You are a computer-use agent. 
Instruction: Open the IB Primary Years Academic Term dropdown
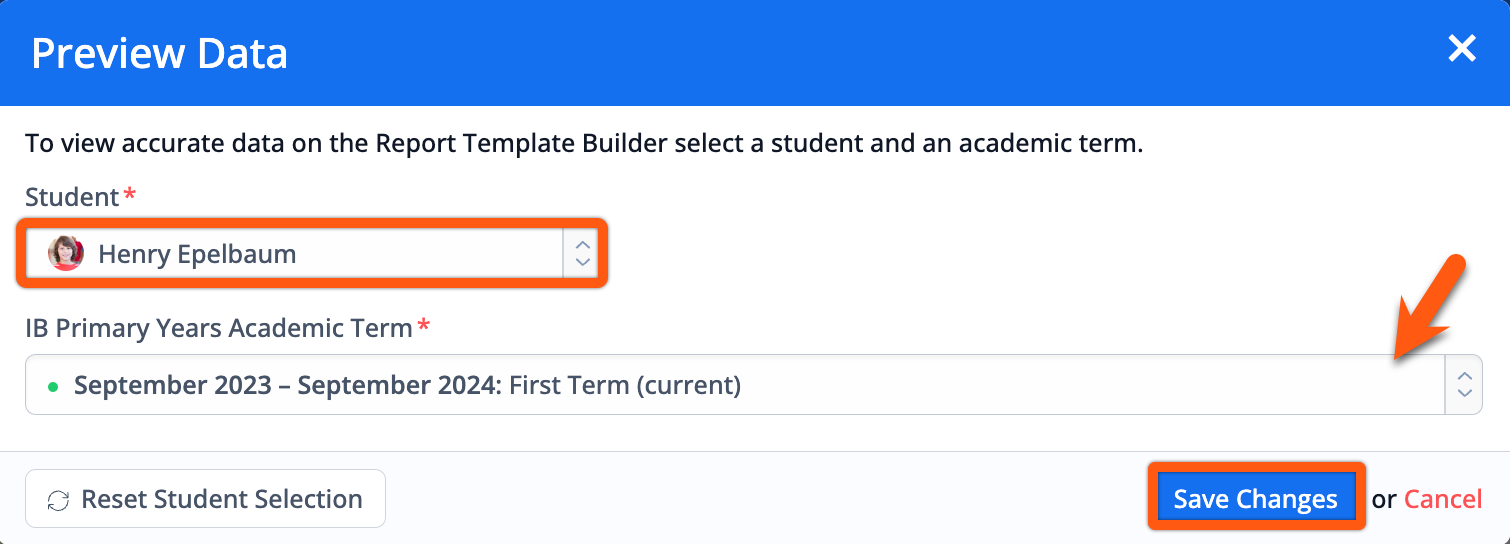753,385
